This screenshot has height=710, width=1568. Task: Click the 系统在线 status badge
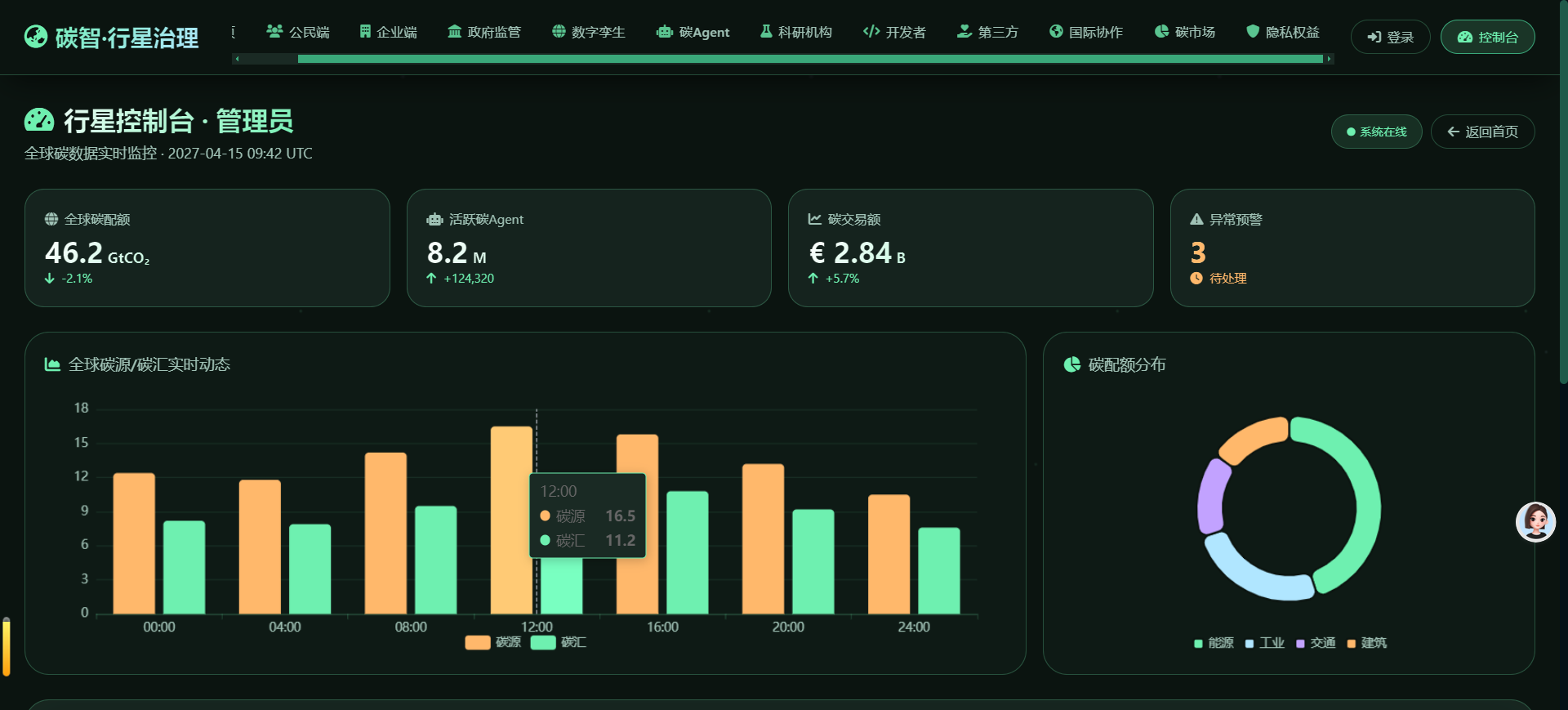1376,132
